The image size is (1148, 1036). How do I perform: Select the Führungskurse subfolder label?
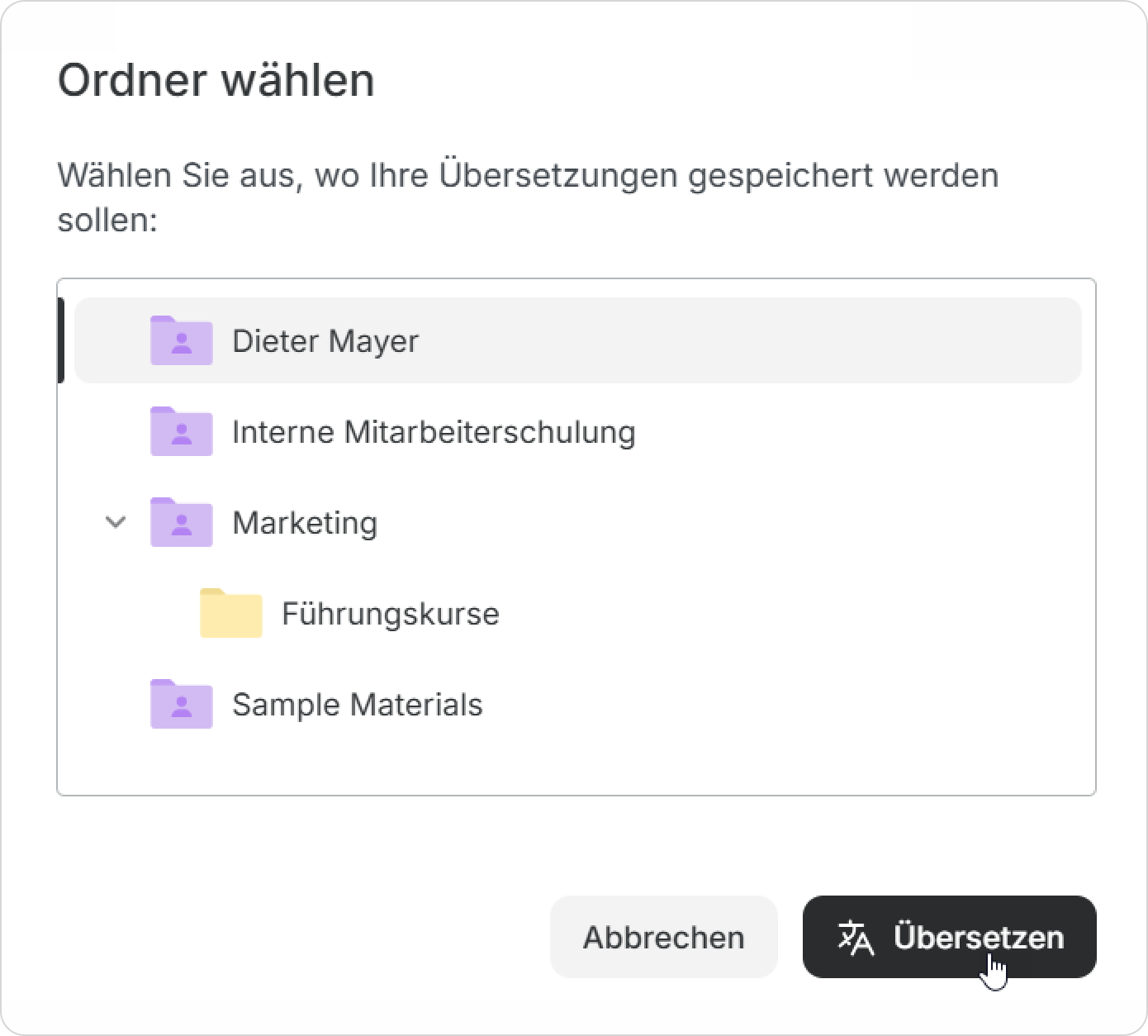(390, 614)
